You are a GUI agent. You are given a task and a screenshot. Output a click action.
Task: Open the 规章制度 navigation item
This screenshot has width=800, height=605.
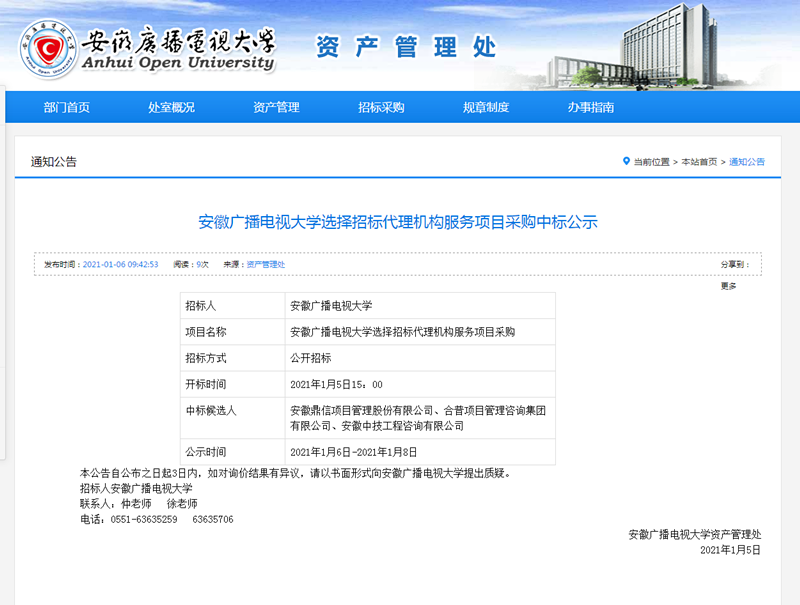point(486,107)
